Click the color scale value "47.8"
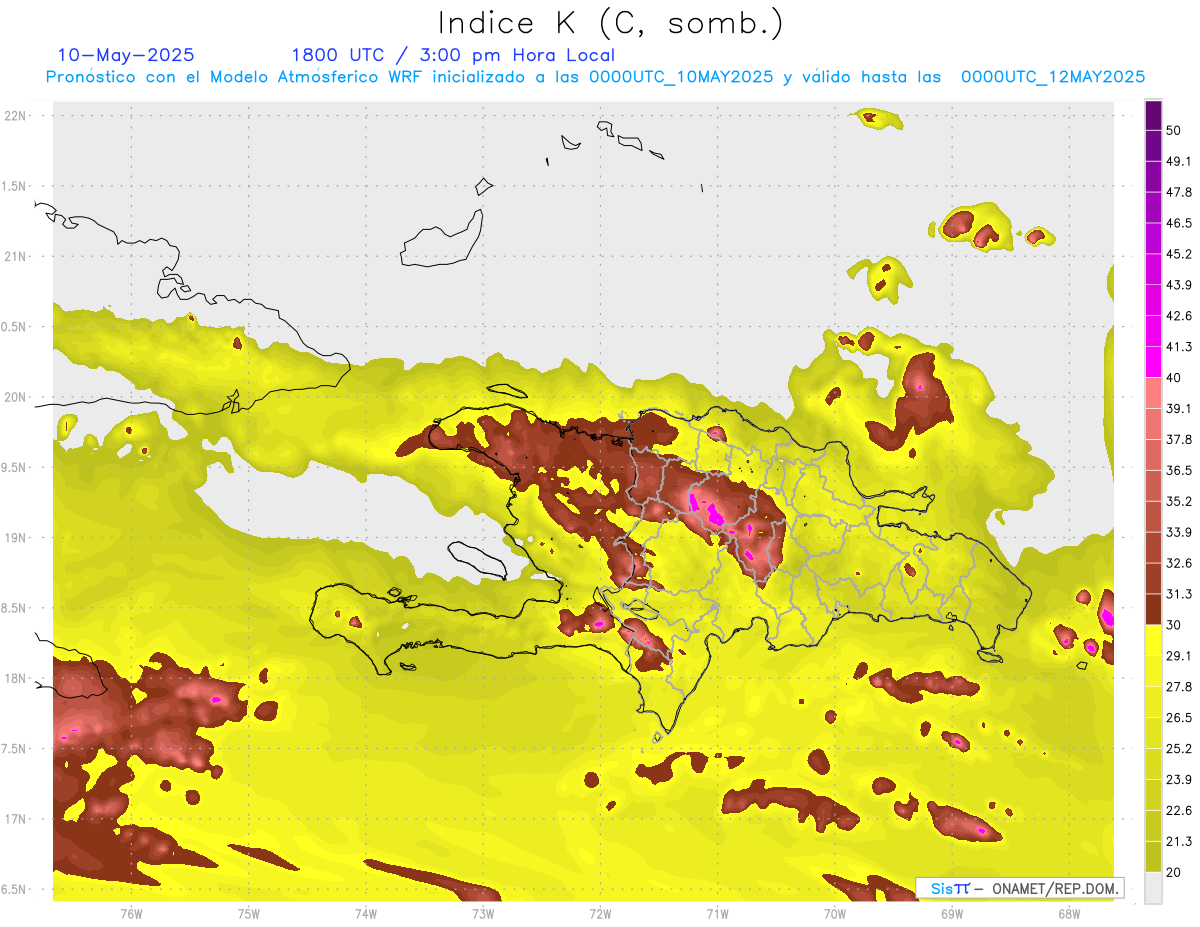 (x=1179, y=192)
